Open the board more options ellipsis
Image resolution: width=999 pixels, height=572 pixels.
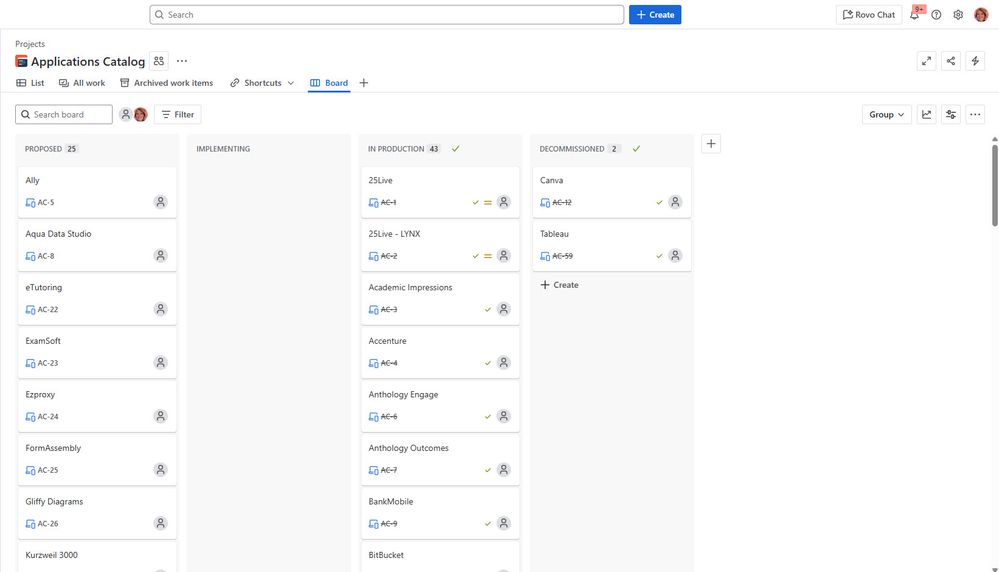tap(975, 115)
